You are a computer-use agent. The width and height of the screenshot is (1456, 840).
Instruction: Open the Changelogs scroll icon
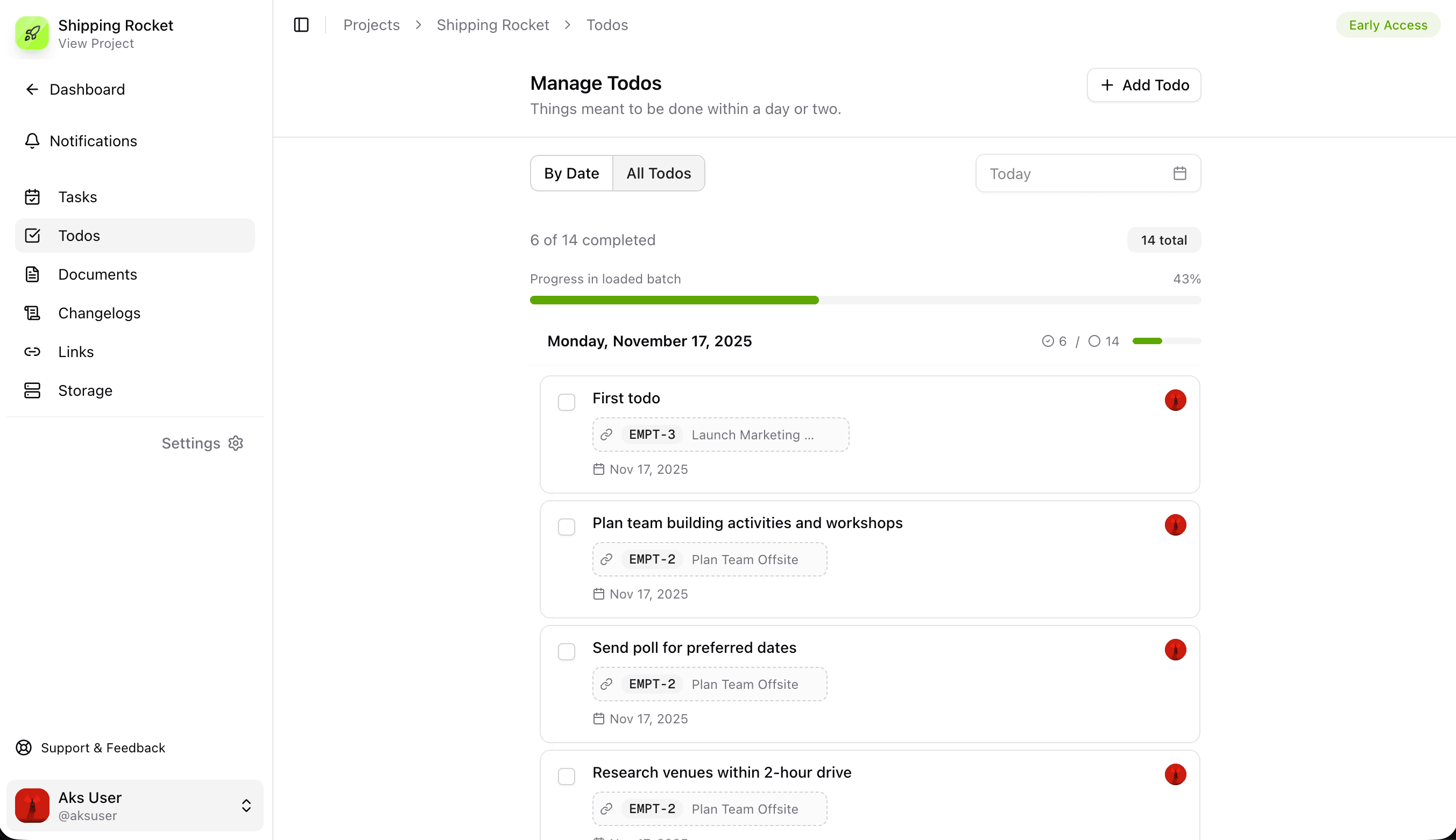pyautogui.click(x=32, y=312)
